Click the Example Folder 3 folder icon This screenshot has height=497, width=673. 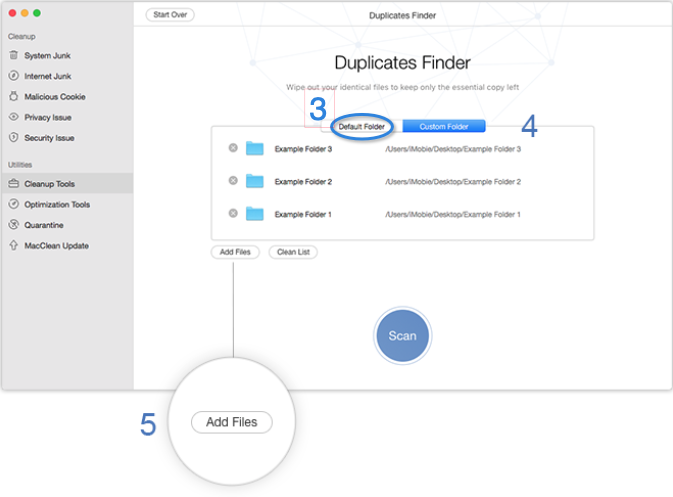coord(255,148)
